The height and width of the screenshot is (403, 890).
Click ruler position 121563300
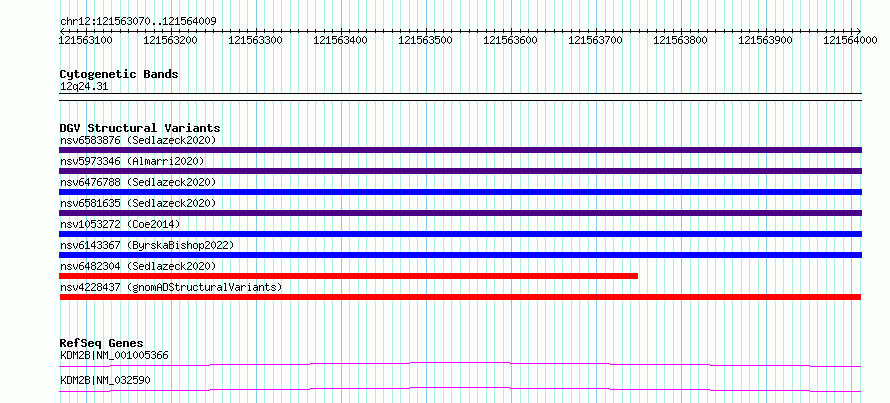(x=256, y=40)
